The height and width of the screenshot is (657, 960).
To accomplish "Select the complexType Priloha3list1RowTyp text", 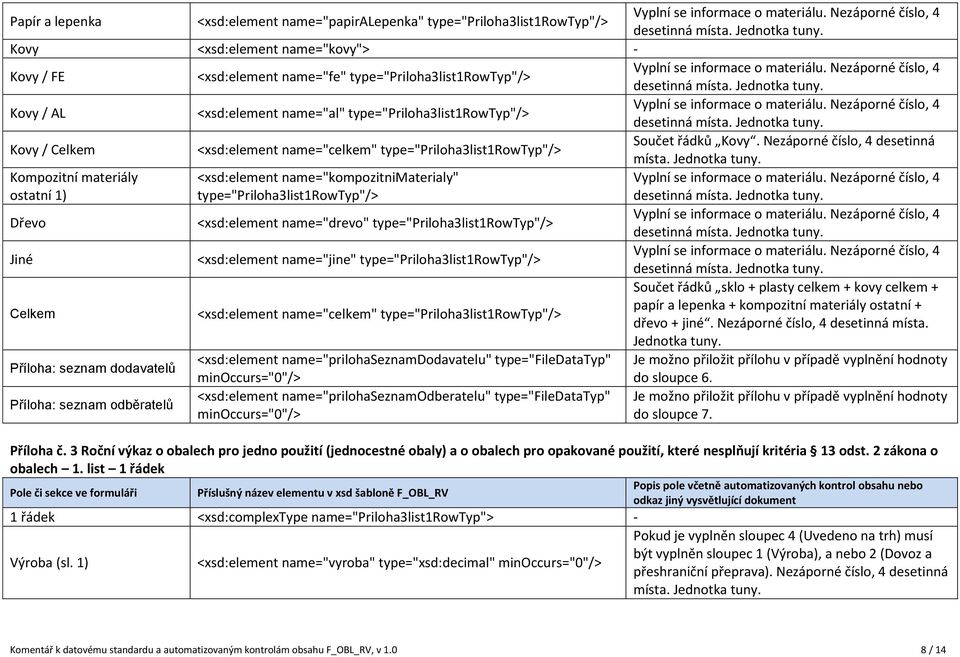I will pyautogui.click(x=345, y=517).
